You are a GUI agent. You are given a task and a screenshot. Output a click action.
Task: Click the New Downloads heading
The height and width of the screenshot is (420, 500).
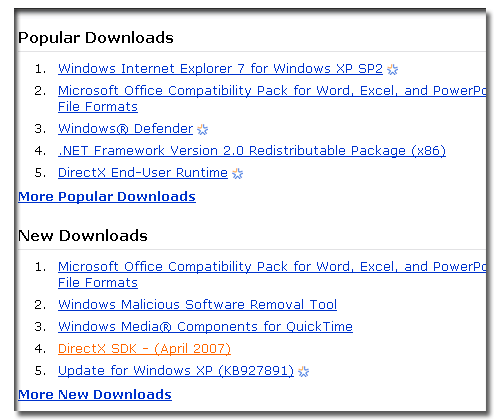(83, 236)
